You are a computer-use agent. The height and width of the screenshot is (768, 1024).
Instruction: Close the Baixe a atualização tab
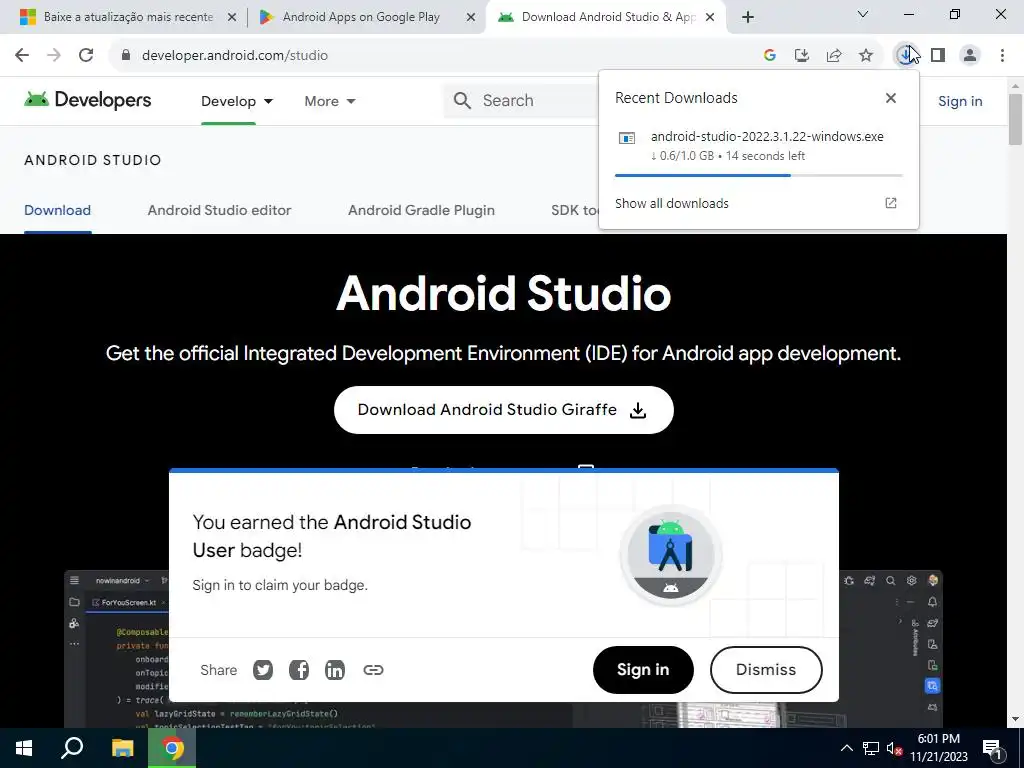[x=231, y=18]
